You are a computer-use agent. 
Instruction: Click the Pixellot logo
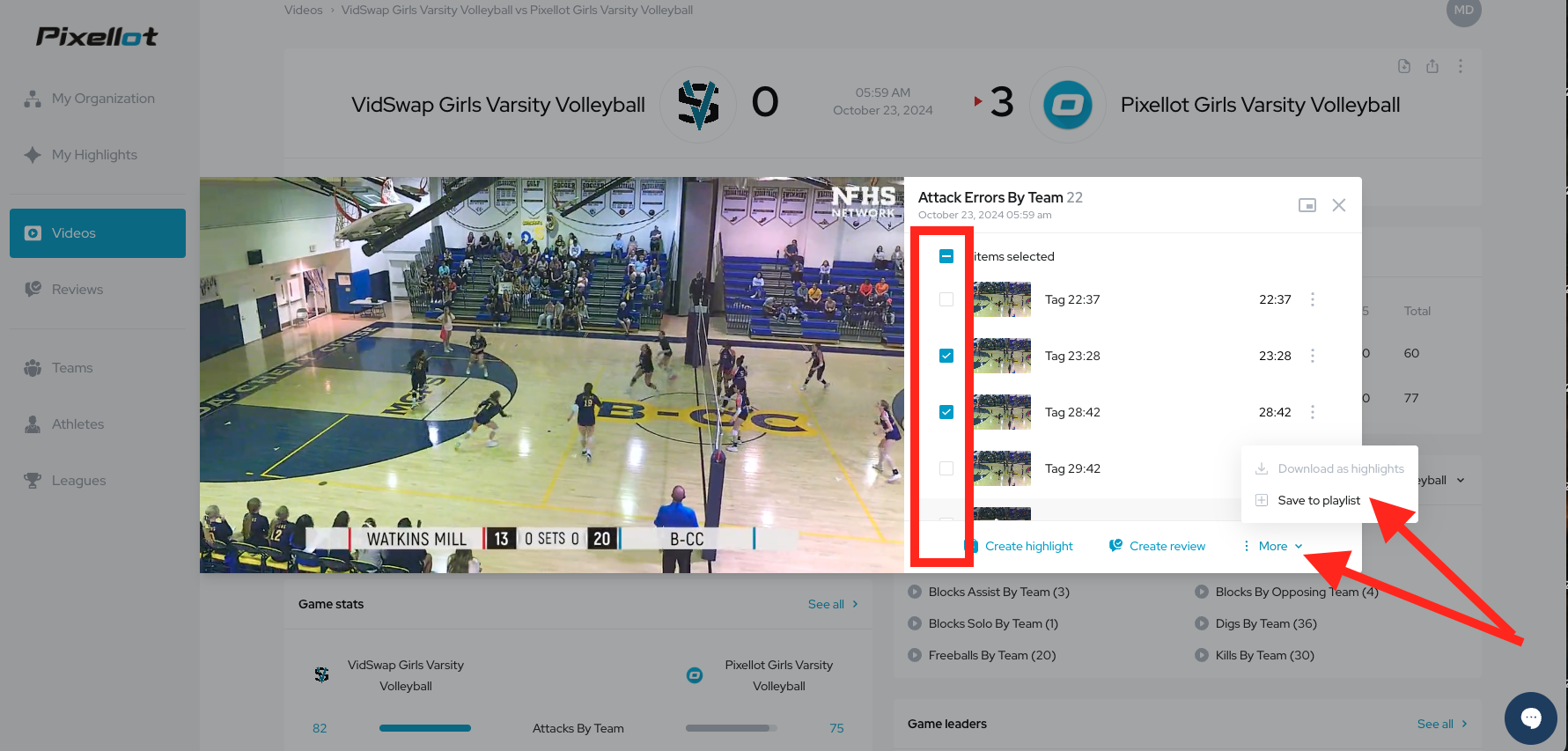(x=97, y=36)
